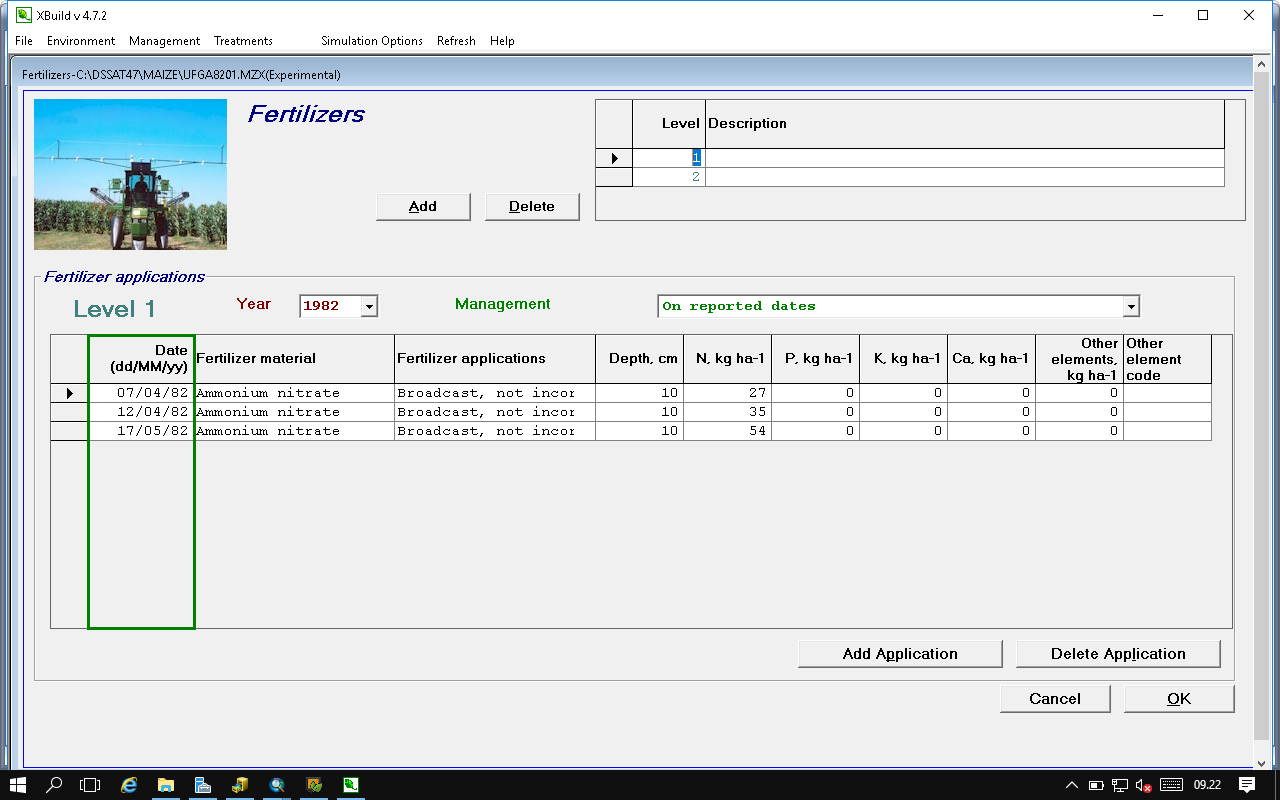Select the 17/05/82 date cell
1280x800 pixels.
142,431
